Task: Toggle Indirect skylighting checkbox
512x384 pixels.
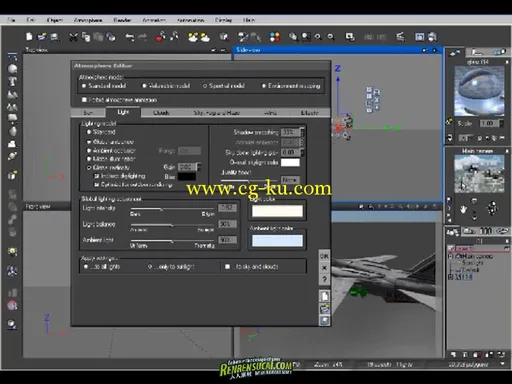Action: point(97,176)
